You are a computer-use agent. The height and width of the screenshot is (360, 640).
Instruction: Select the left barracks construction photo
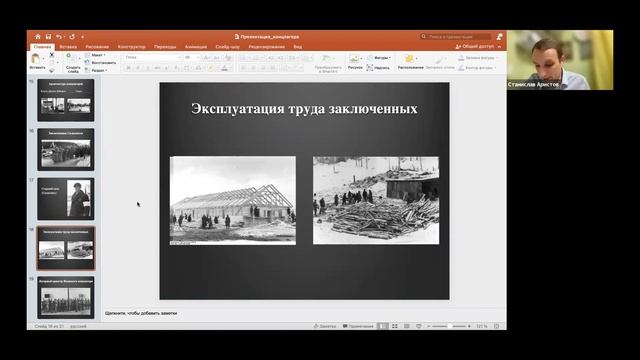233,200
